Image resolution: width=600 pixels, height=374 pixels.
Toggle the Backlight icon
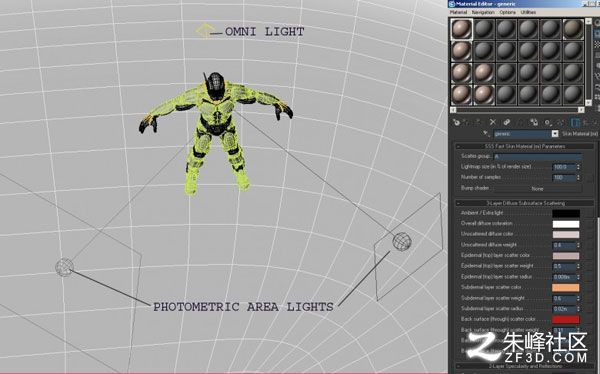point(597,34)
